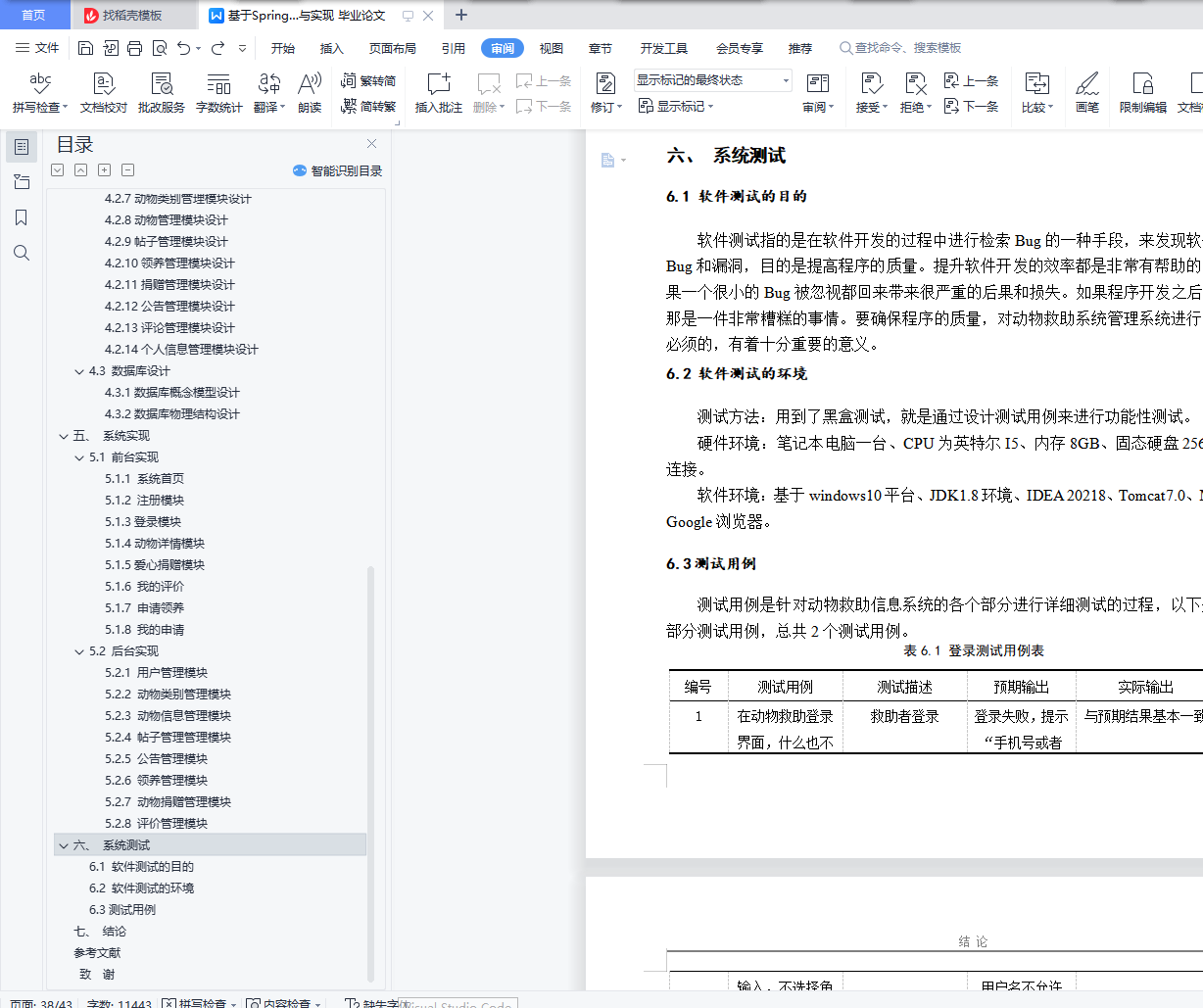1203x1008 pixels.
Task: Collapse the 5.1 前台实现 node
Action: [x=79, y=457]
